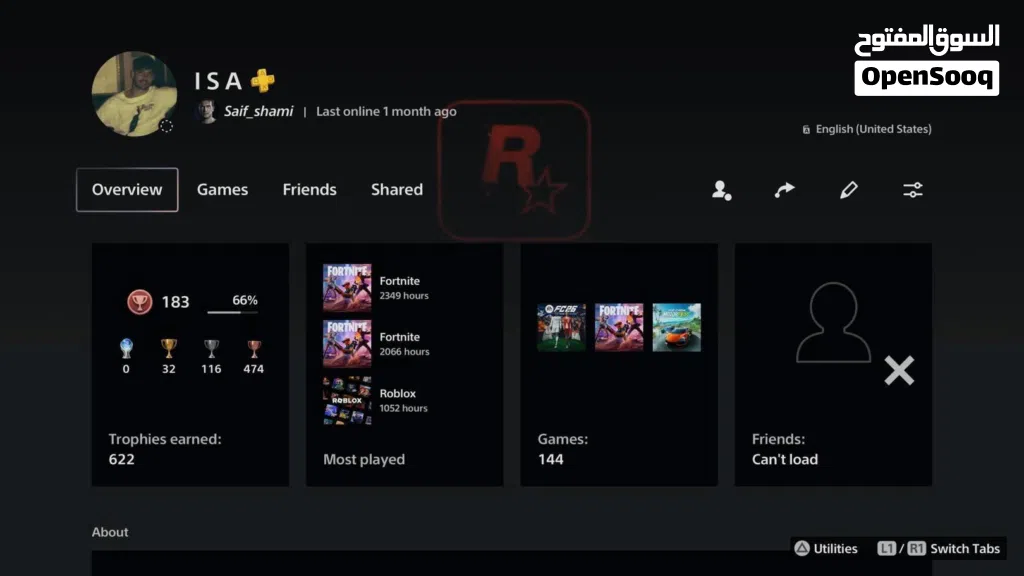The height and width of the screenshot is (576, 1024).
Task: Click the 32 gold trophy count
Action: 168,369
